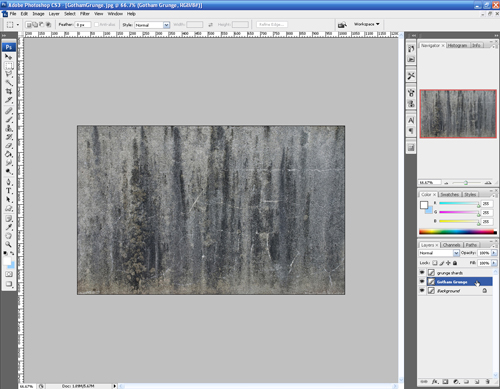Select the Eraser tool

point(9,146)
